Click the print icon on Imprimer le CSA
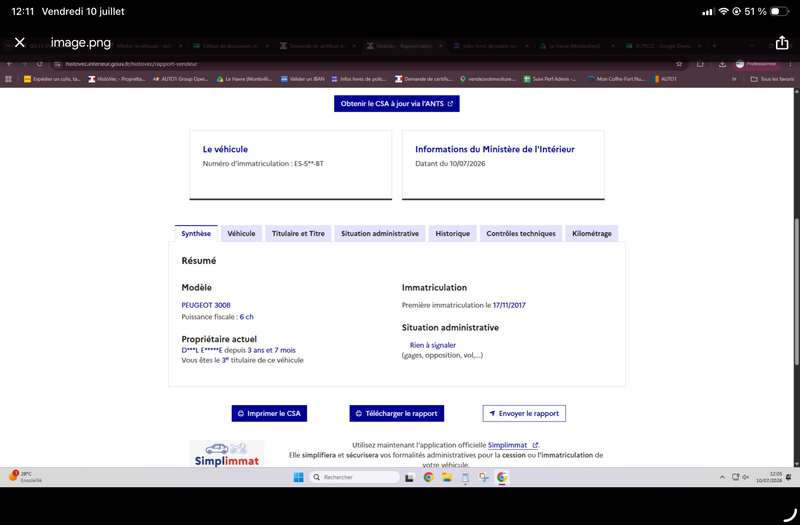This screenshot has width=800, height=525. tap(240, 413)
